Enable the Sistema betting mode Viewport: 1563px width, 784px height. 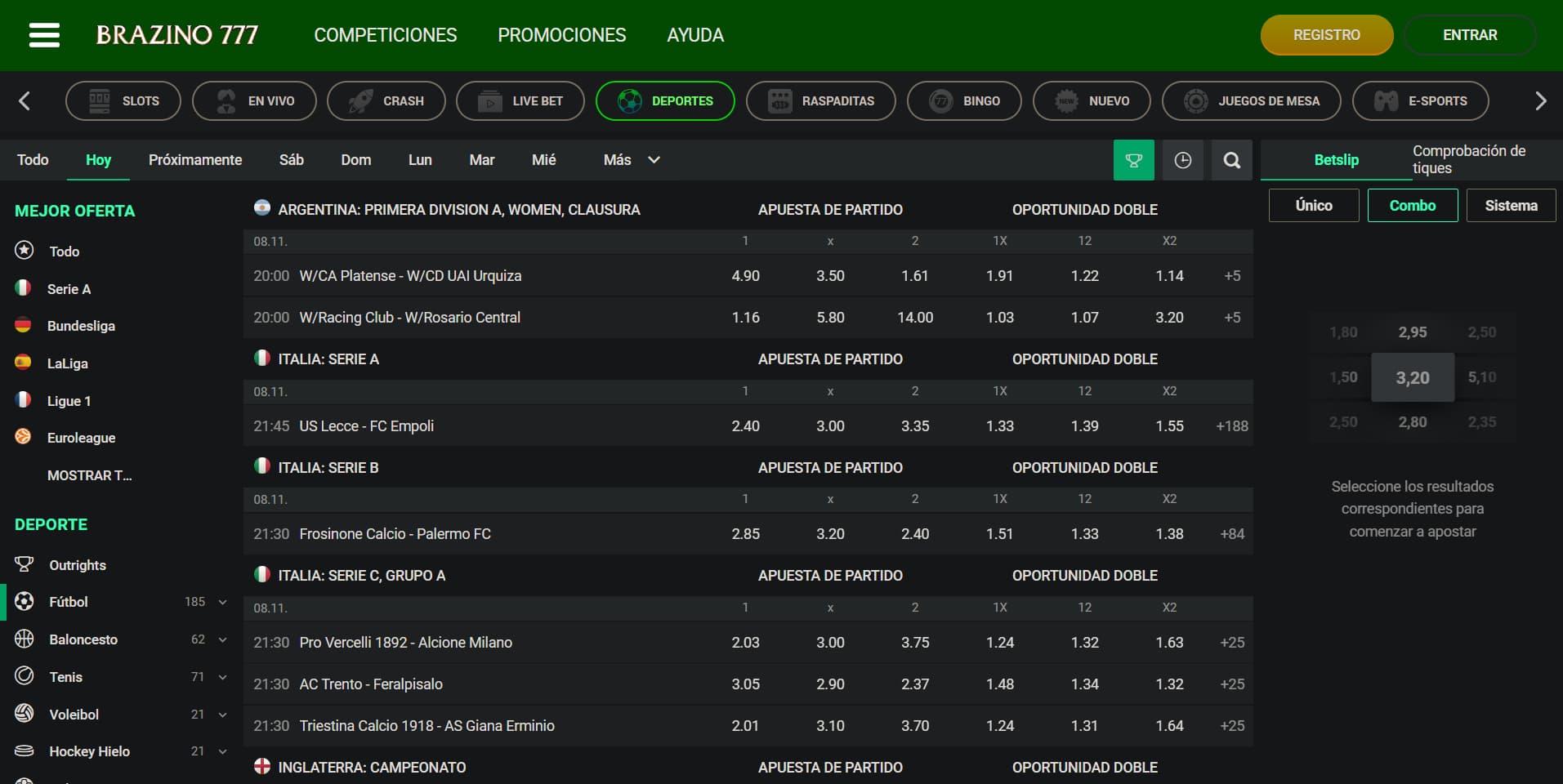point(1511,205)
